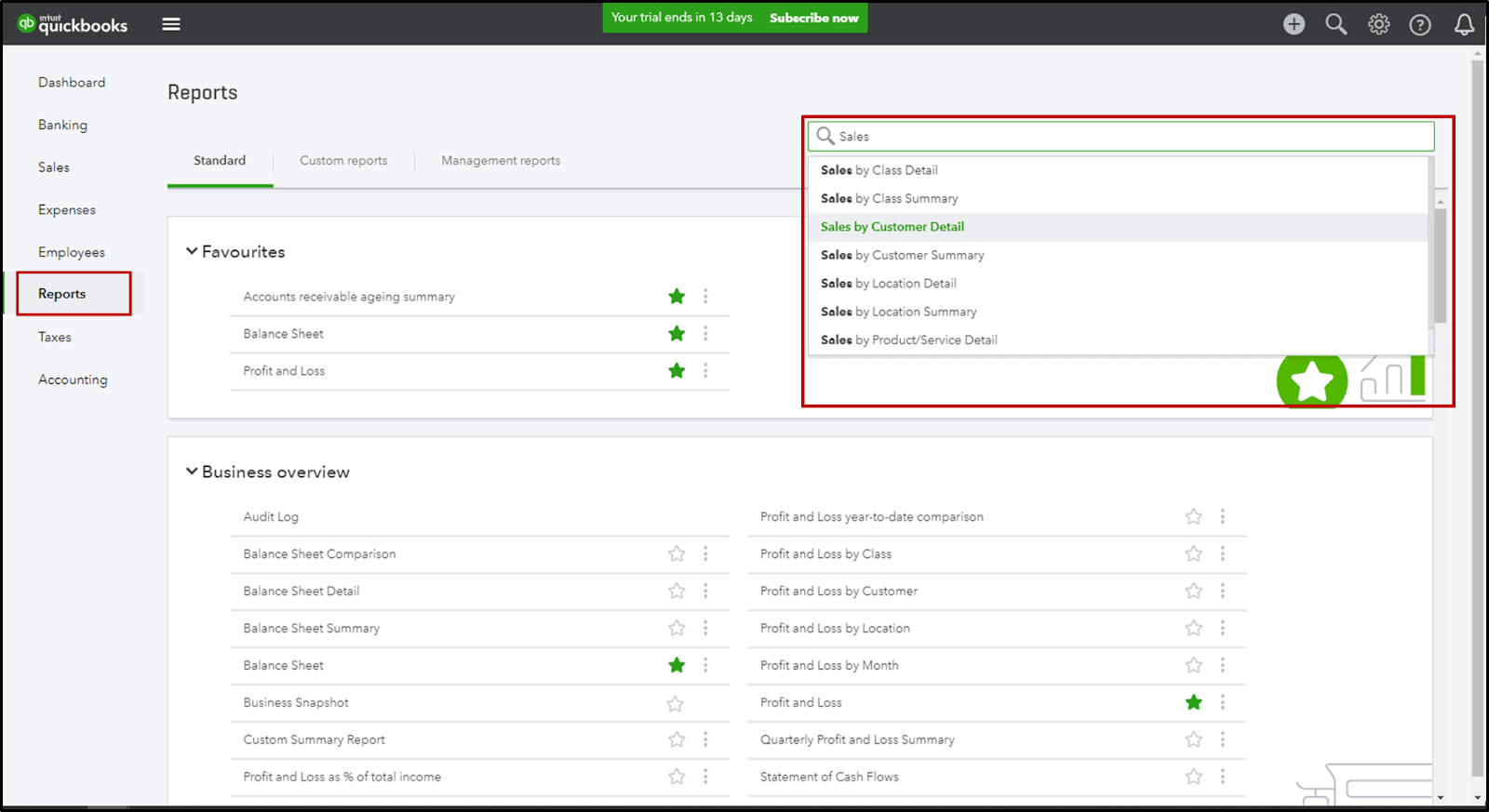Open more options for Quarterly Profit and Loss Summary

click(1223, 739)
